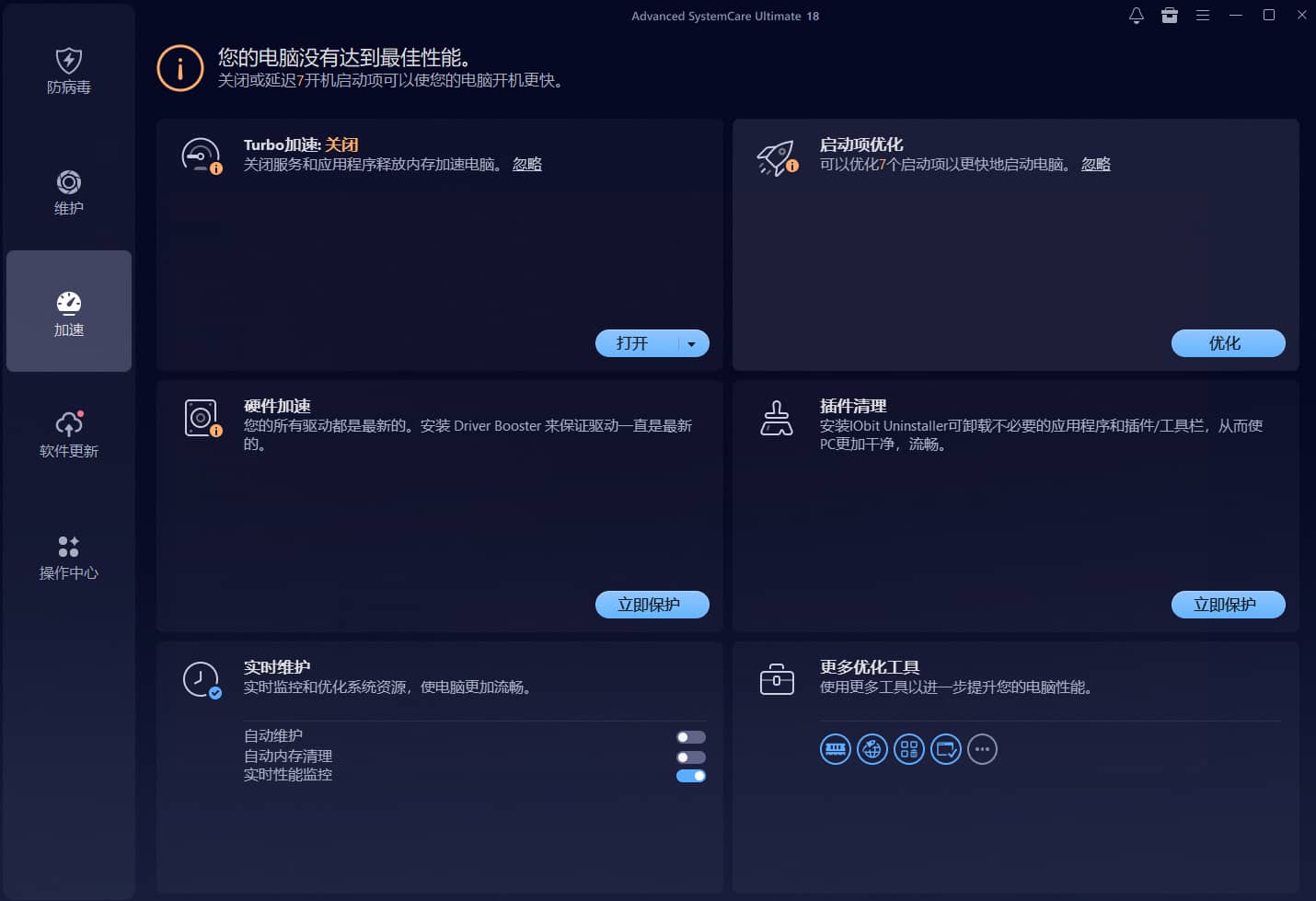This screenshot has height=901, width=1316.
Task: Click the 插件清理 brush icon
Action: pos(777,418)
